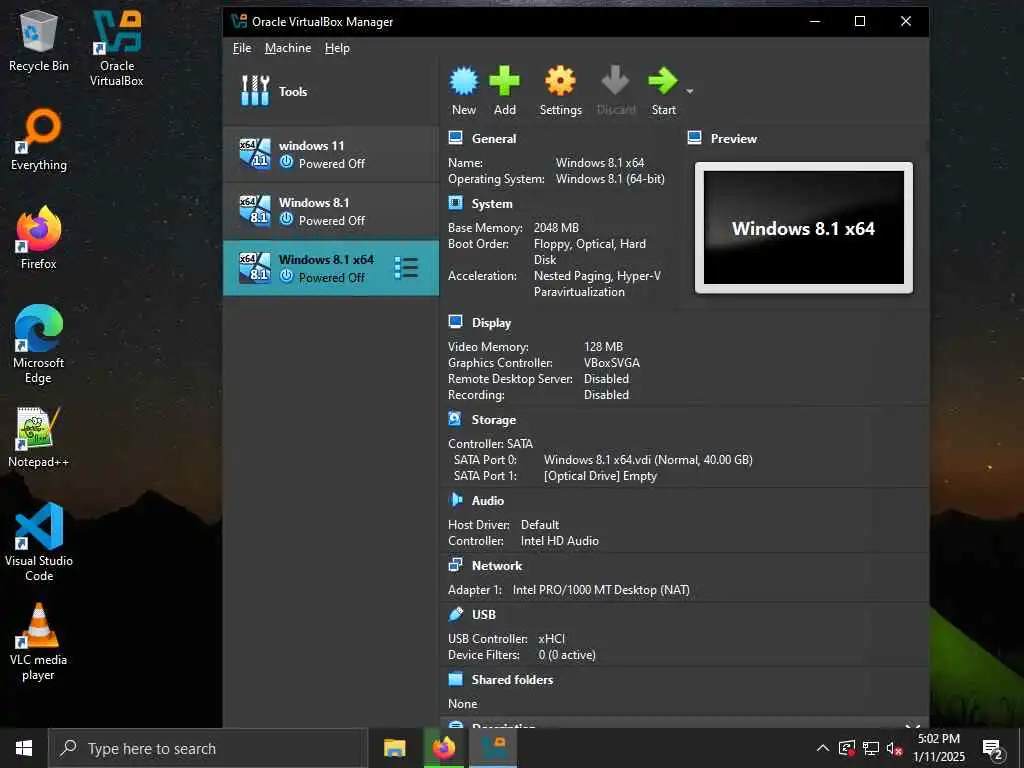Click the Intel PRO/1000 MT Desktop adapter text

pyautogui.click(x=601, y=590)
